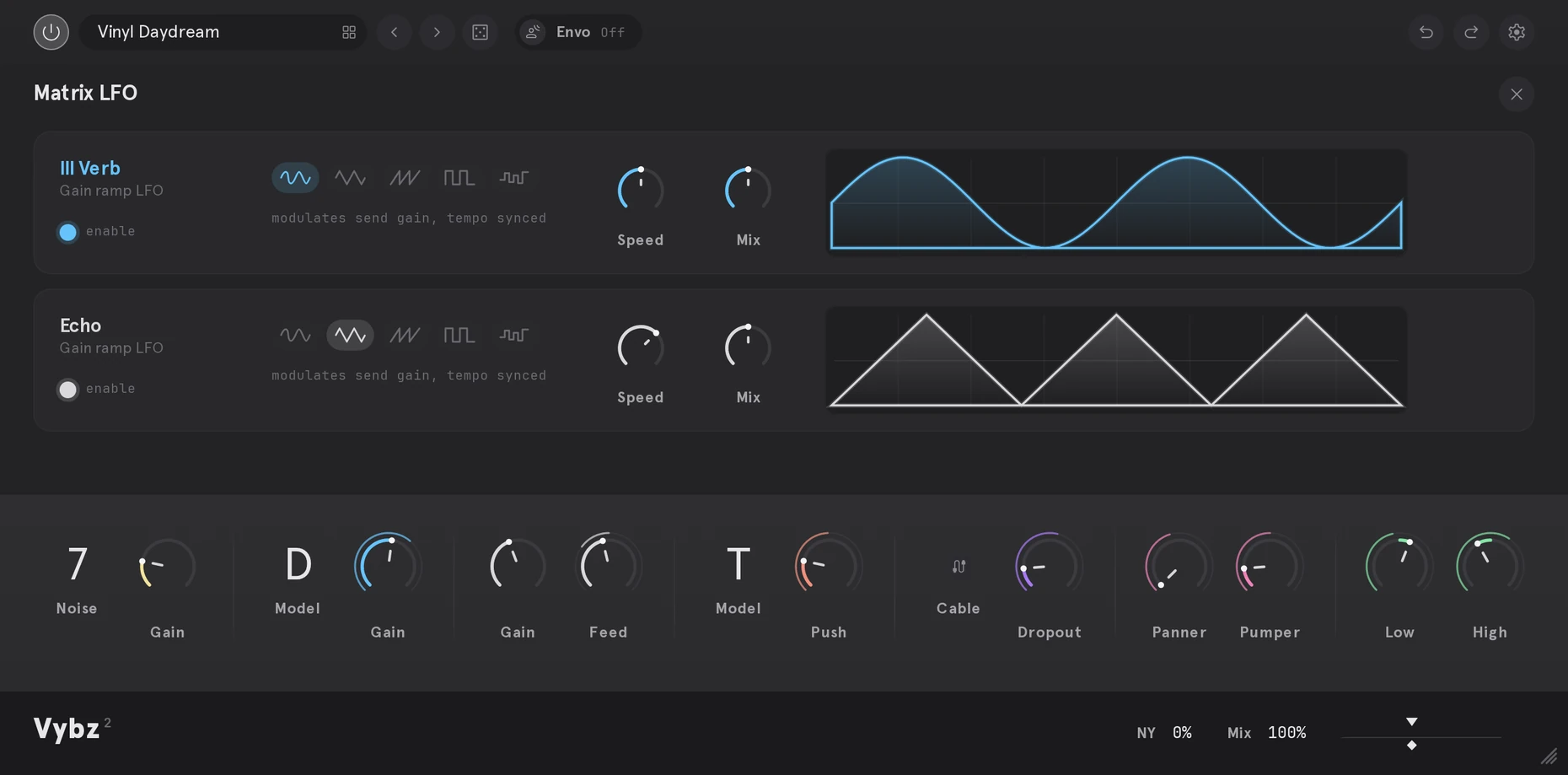This screenshot has width=1568, height=775.
Task: Select sawtooth wave shape for Echo
Action: pos(405,336)
